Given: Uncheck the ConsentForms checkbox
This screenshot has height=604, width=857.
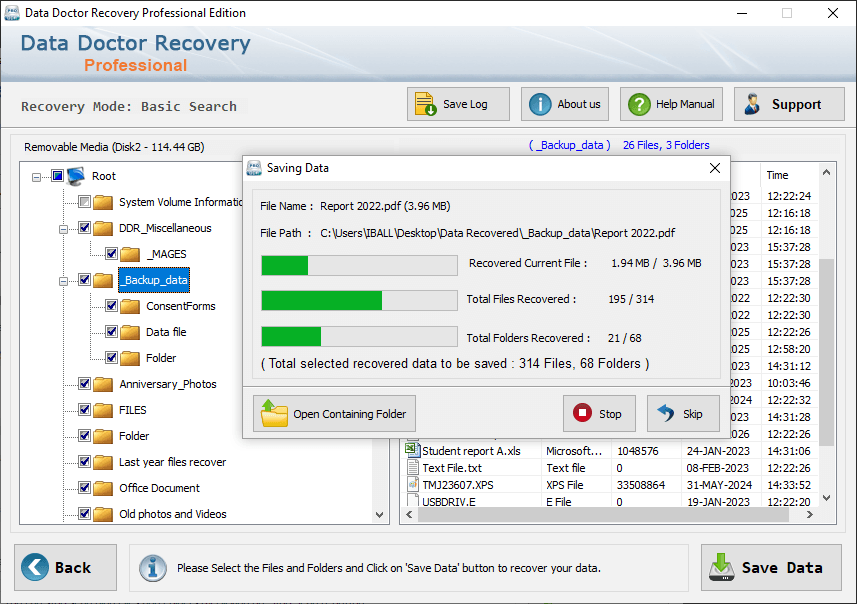Looking at the screenshot, I should pos(111,306).
